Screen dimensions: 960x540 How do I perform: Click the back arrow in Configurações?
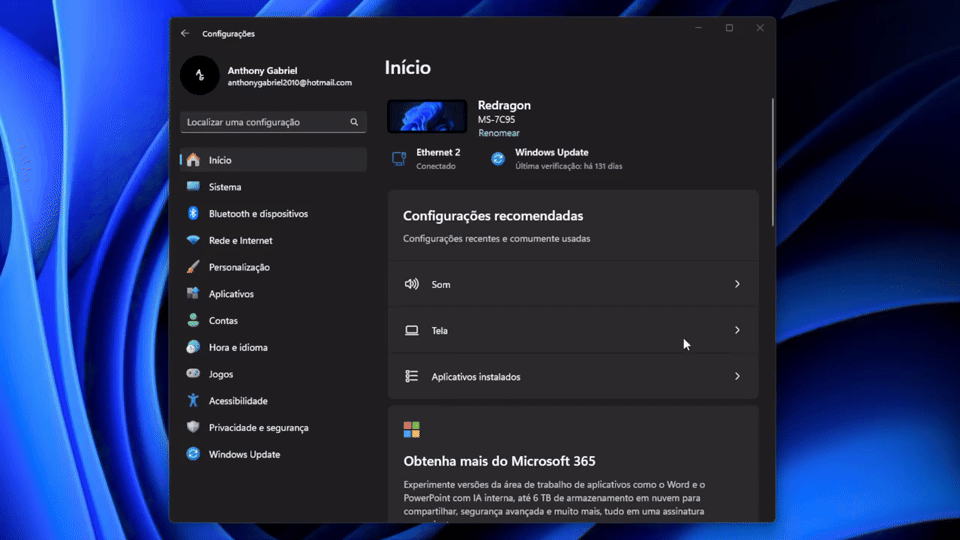pos(185,33)
